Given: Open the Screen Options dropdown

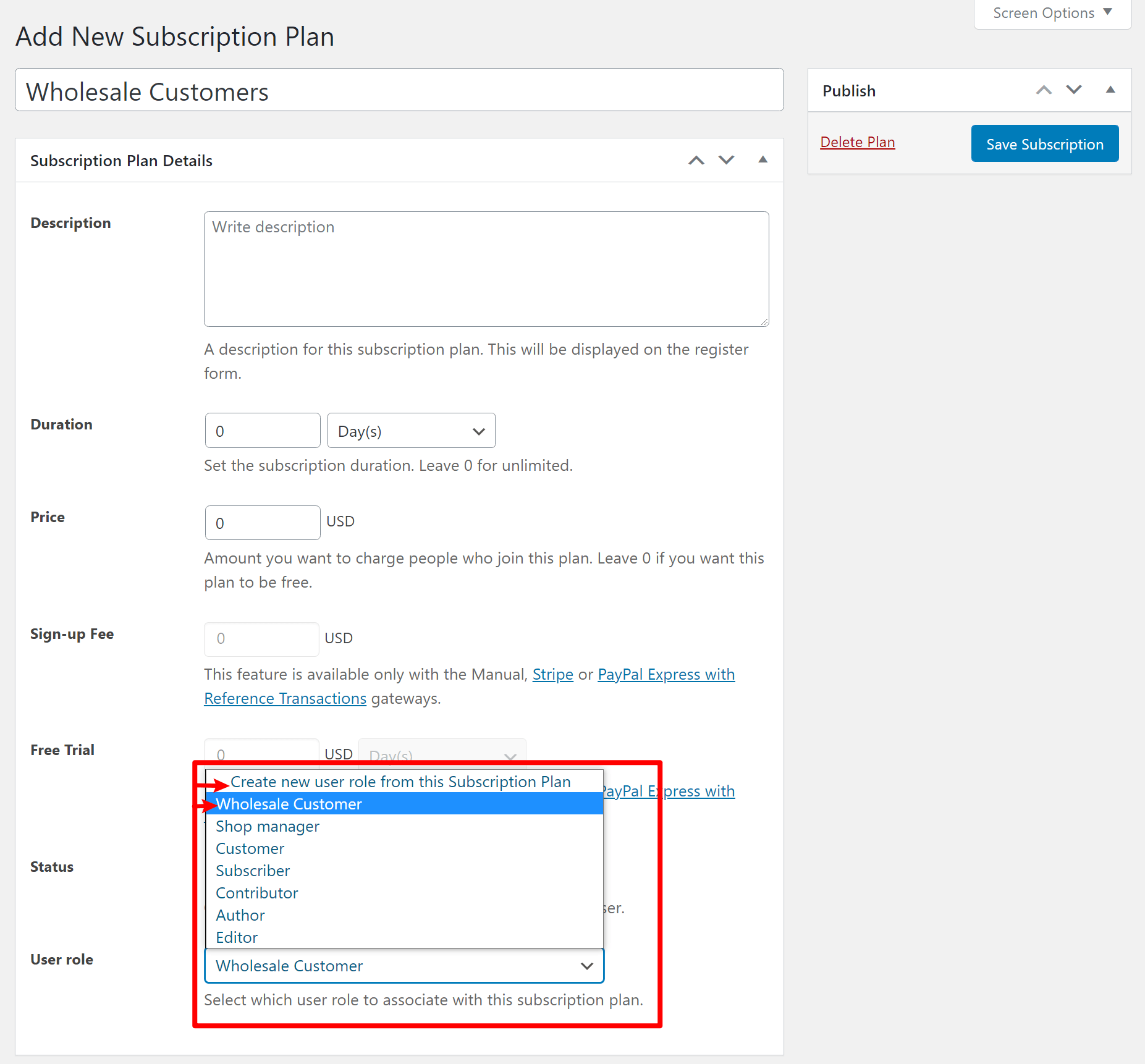Looking at the screenshot, I should coord(1052,13).
